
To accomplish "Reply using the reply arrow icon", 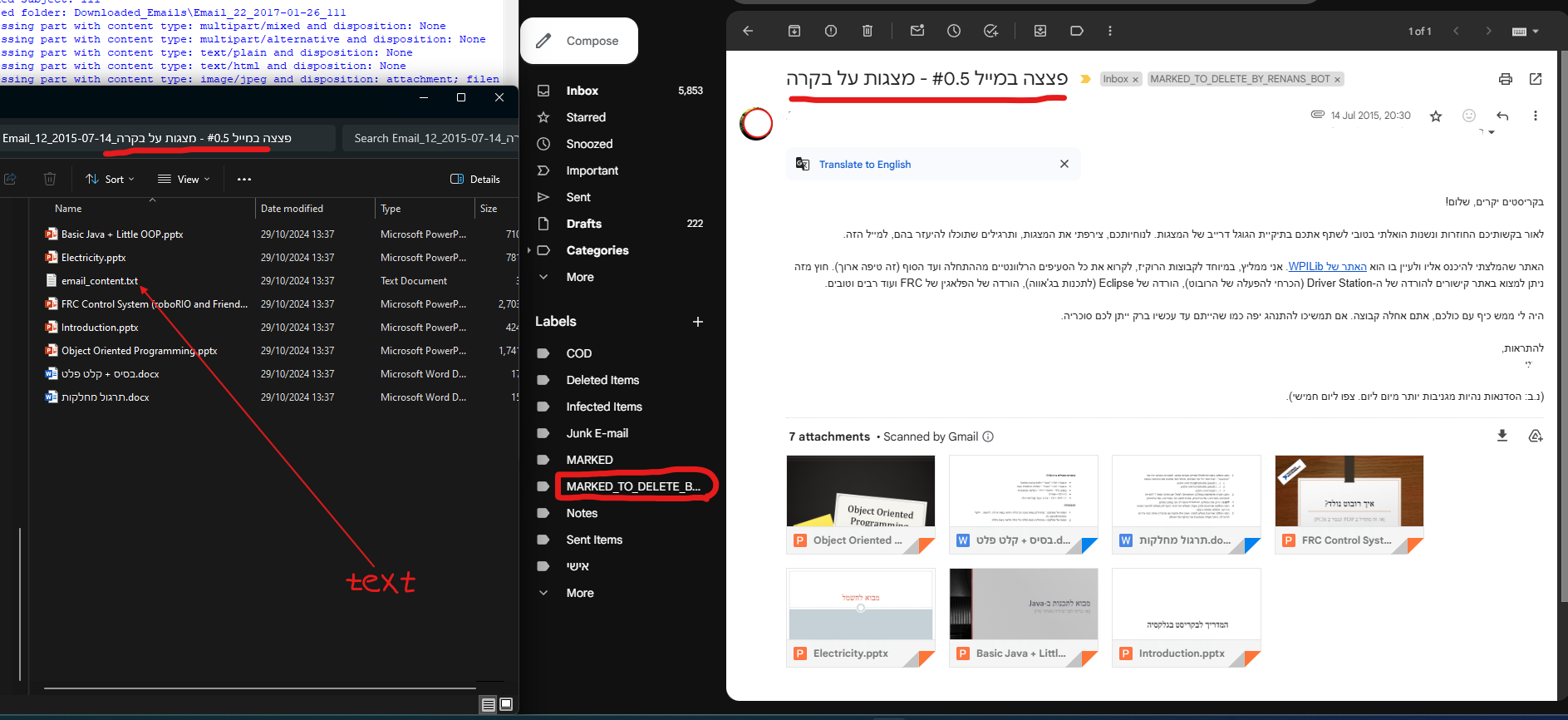I will pos(1502,116).
